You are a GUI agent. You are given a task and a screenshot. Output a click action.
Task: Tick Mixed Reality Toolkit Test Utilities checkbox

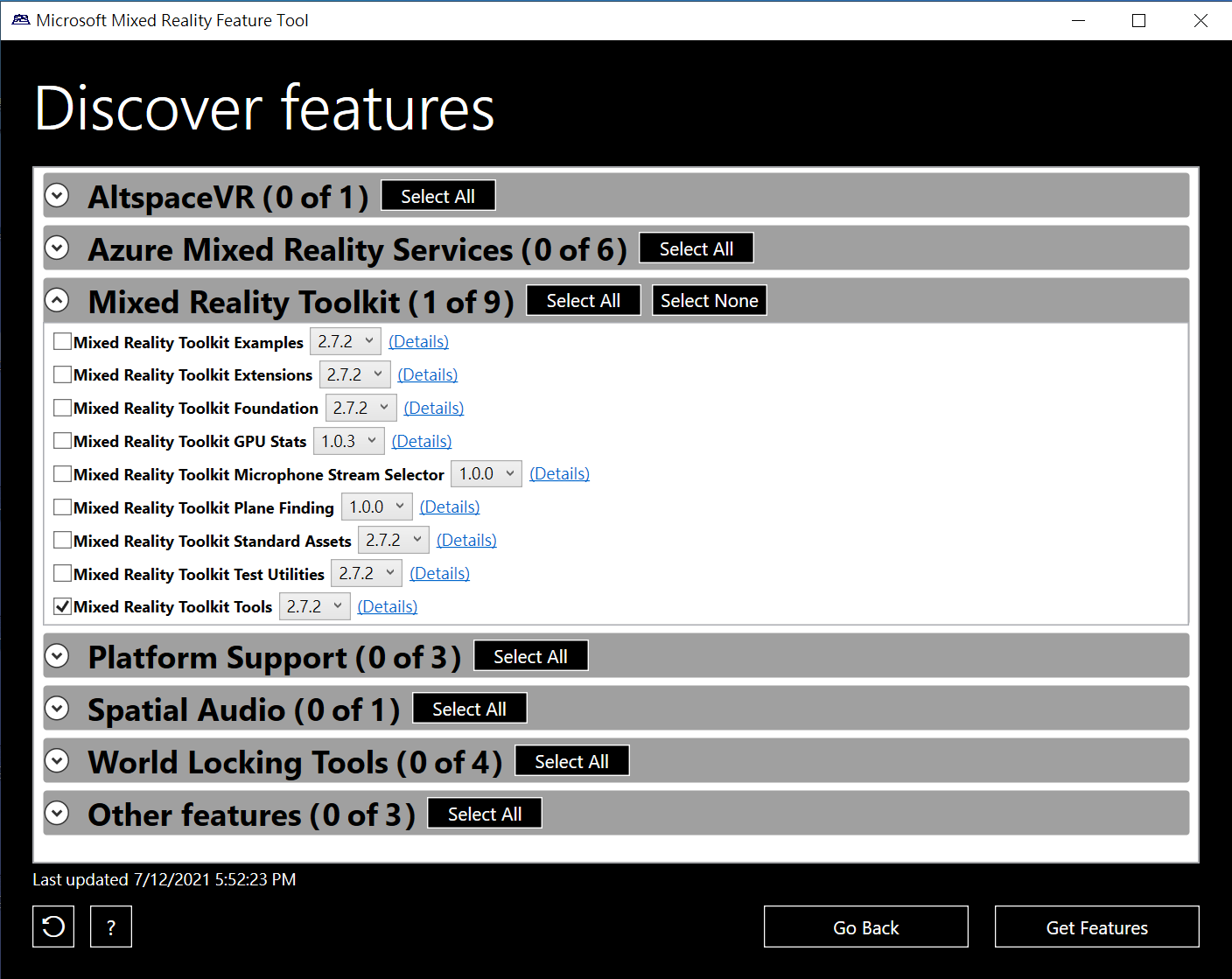[62, 574]
